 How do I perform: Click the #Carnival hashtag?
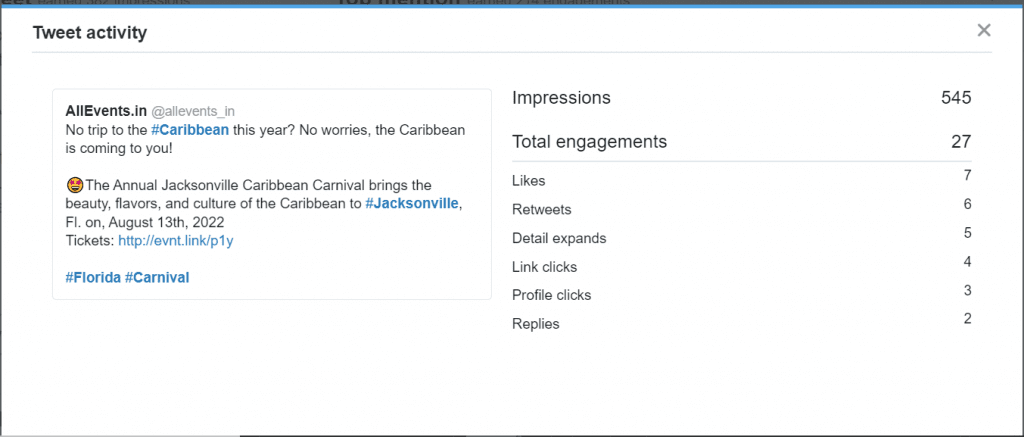tap(157, 277)
